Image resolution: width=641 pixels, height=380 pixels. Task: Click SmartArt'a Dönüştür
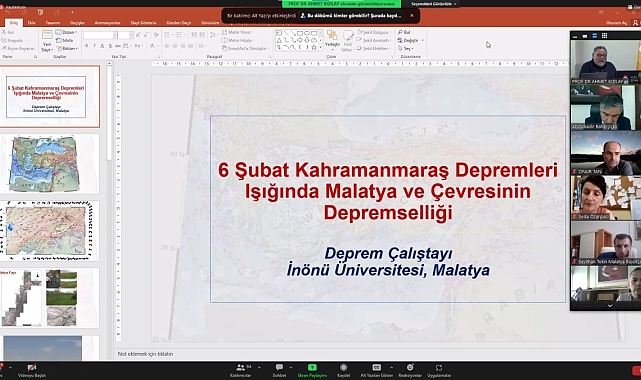tap(245, 49)
